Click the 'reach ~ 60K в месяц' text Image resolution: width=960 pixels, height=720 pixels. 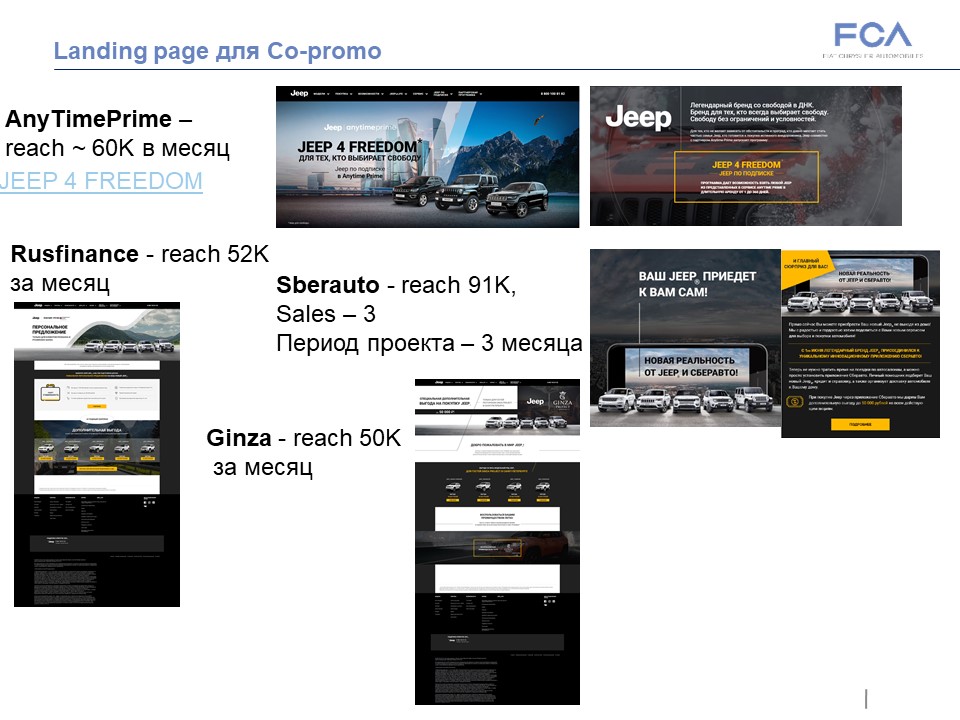coord(118,148)
